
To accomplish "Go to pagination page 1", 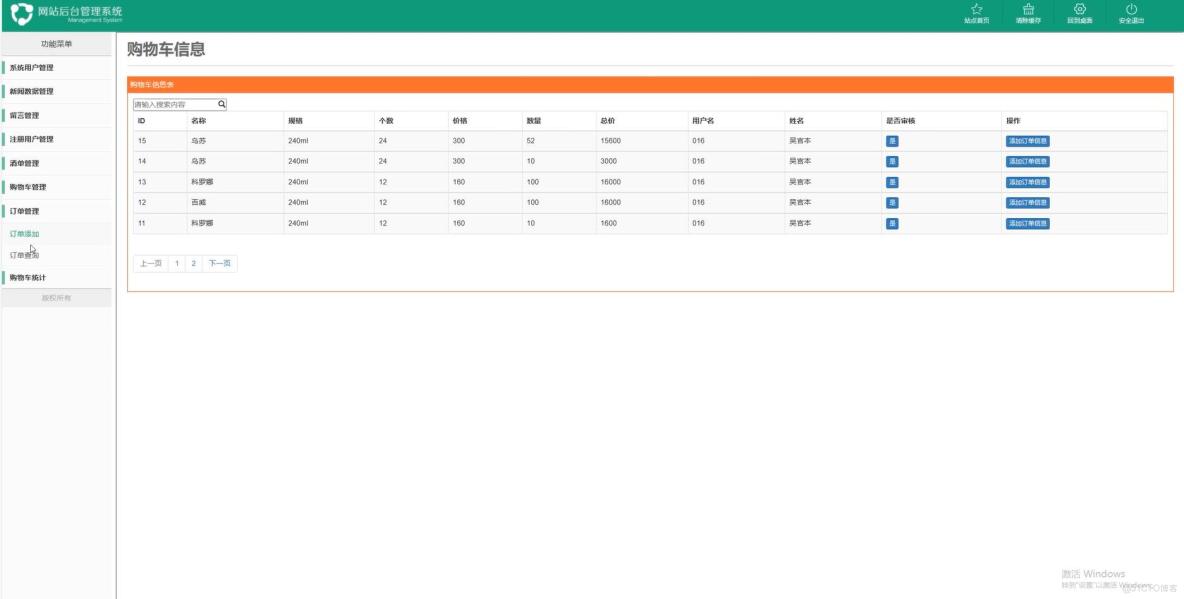I will pos(177,264).
